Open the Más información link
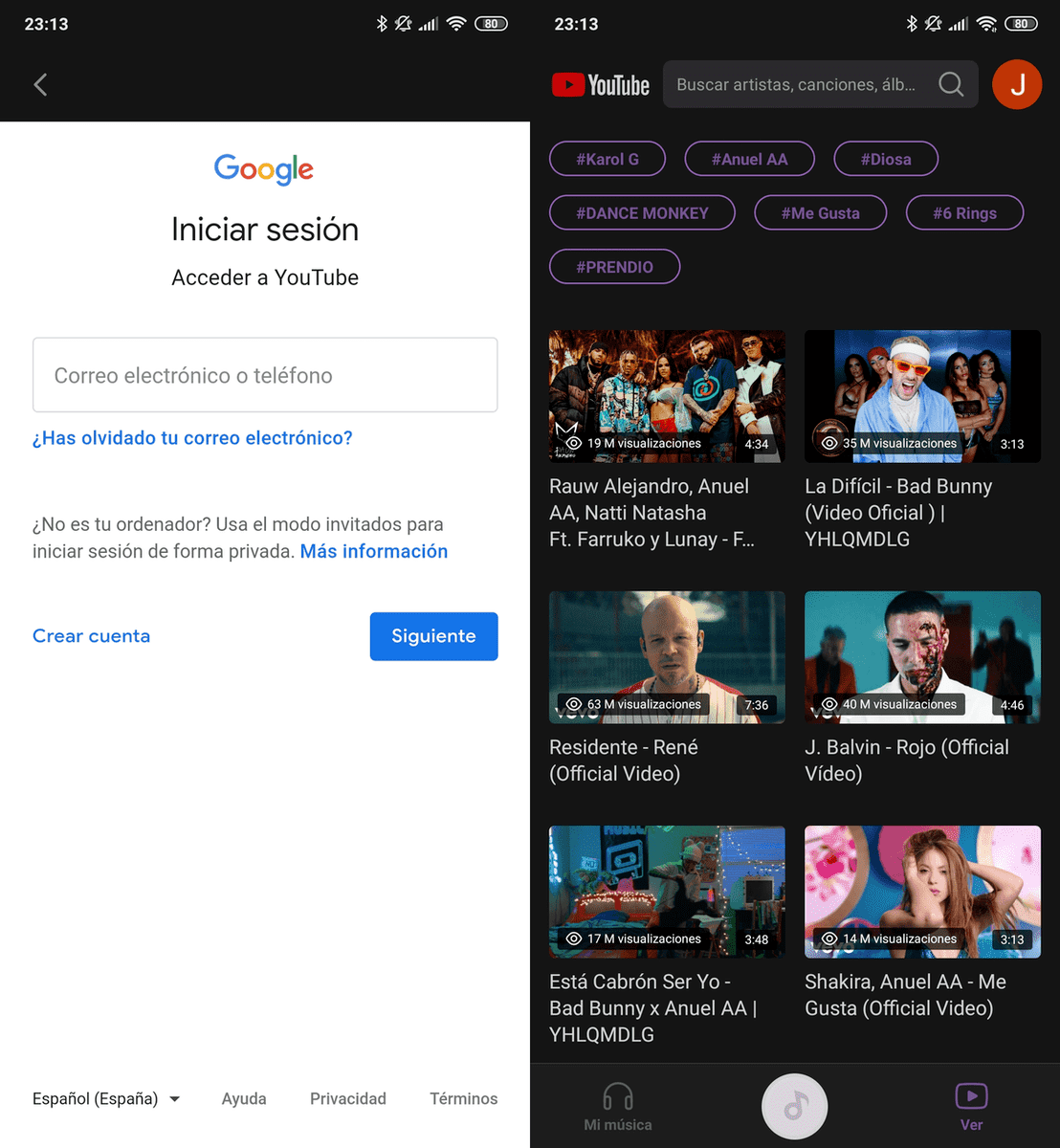The width and height of the screenshot is (1060, 1148). point(374,551)
